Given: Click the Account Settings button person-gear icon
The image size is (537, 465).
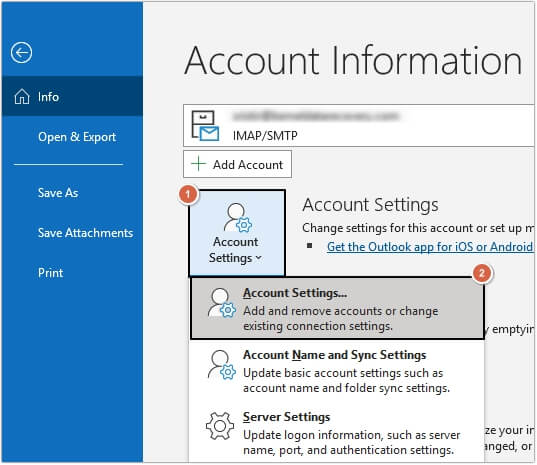Looking at the screenshot, I should point(237,217).
